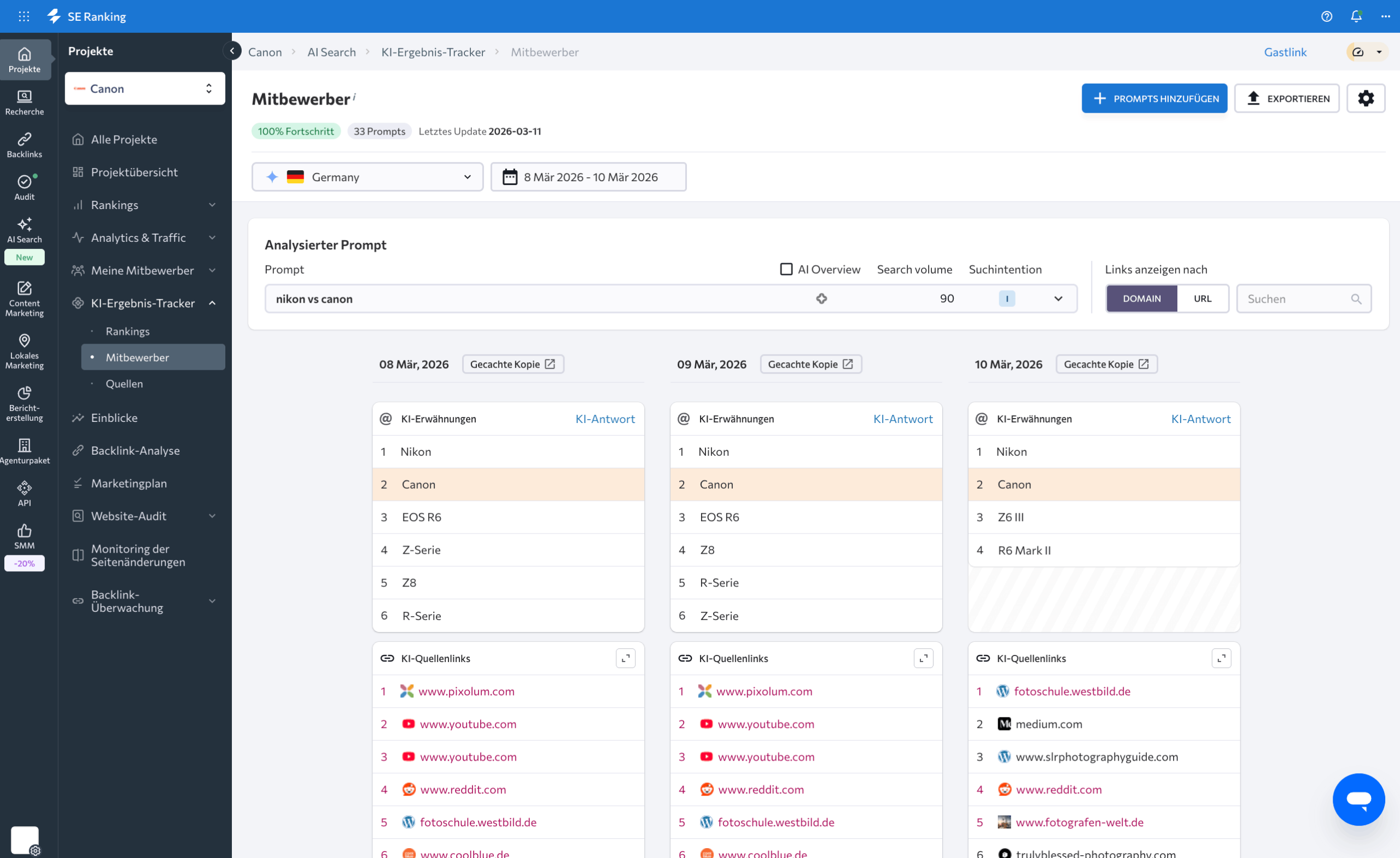Open the API section in sidebar

pos(25,492)
